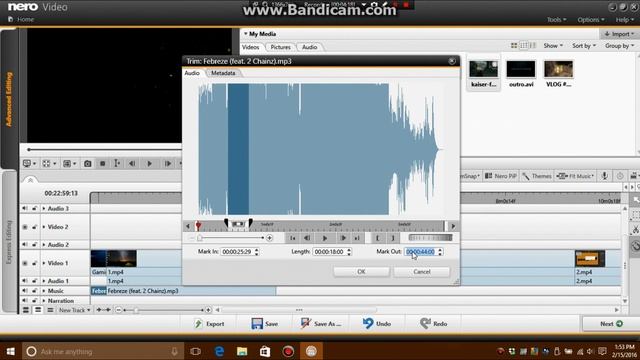Open Nero PiP tool
The height and width of the screenshot is (360, 640).
501,176
